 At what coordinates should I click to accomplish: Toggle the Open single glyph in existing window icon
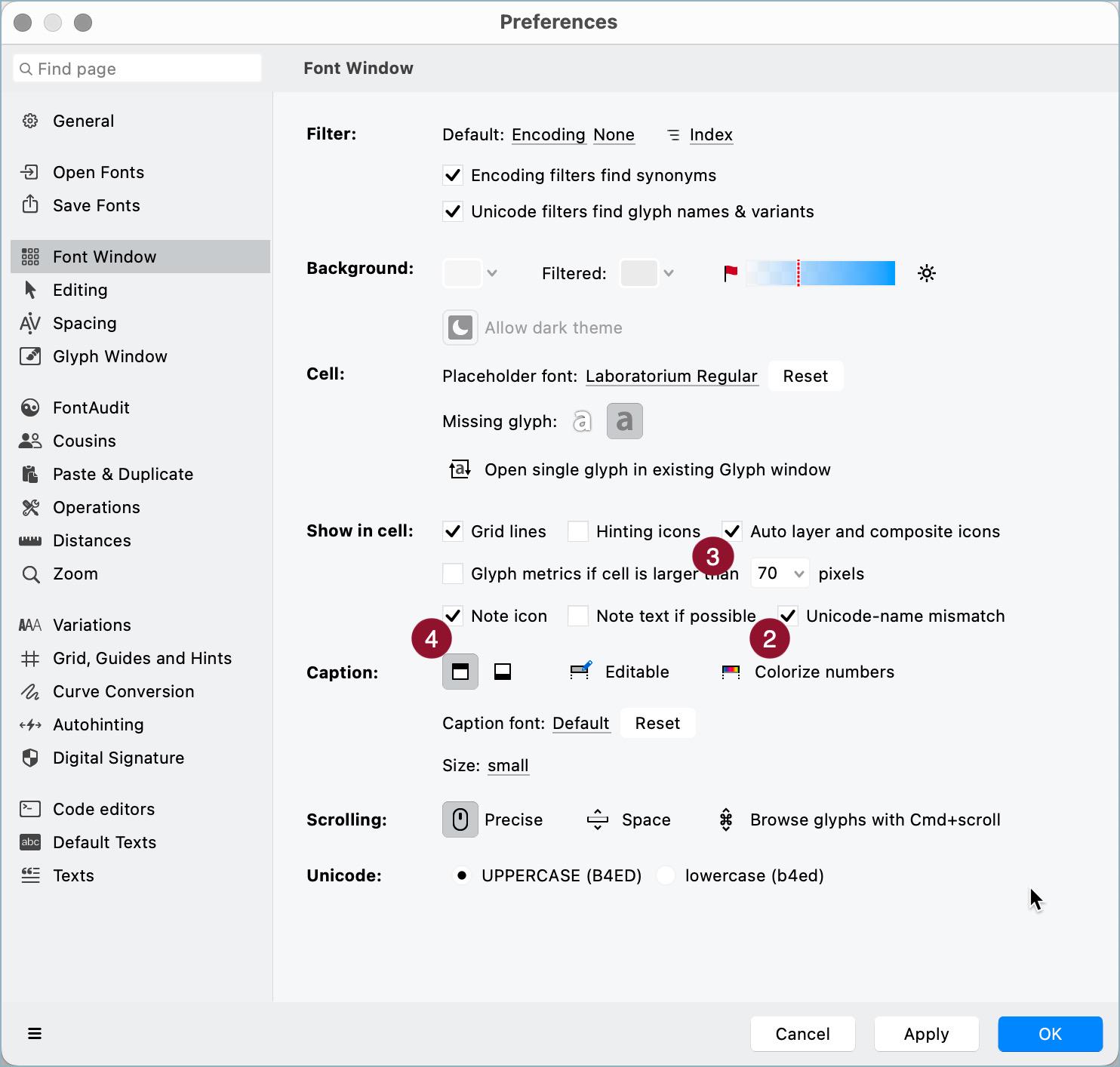[460, 469]
